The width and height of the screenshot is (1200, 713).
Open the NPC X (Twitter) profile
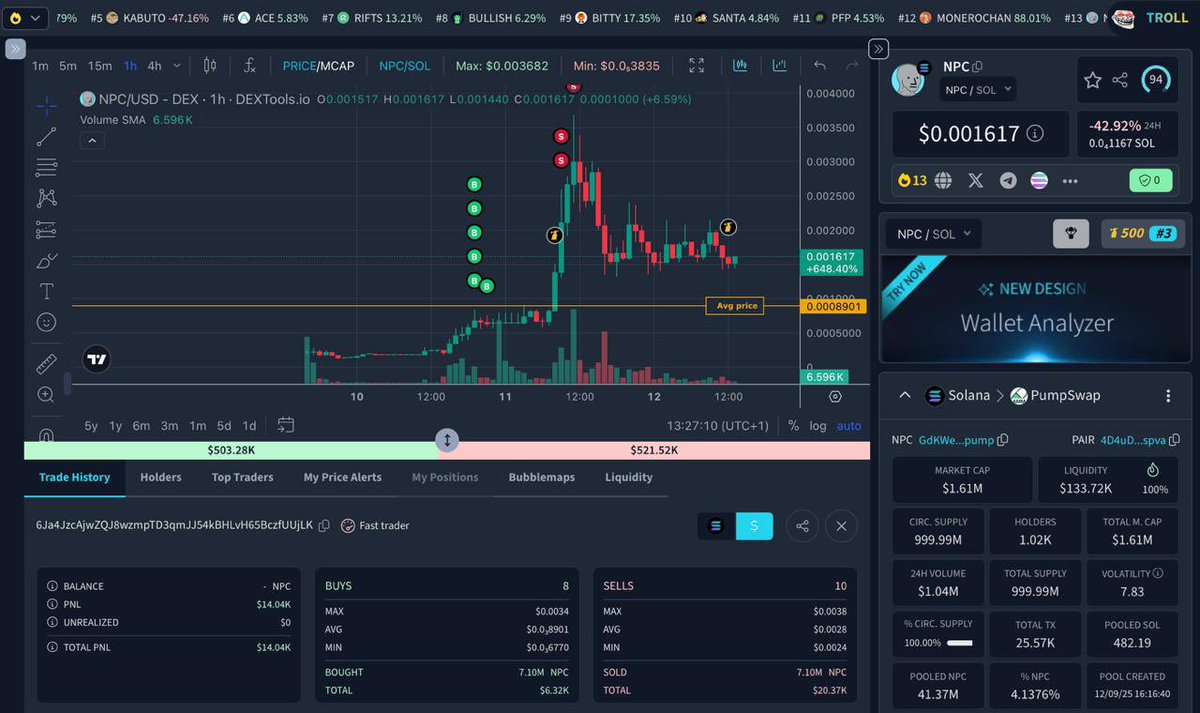tap(976, 181)
